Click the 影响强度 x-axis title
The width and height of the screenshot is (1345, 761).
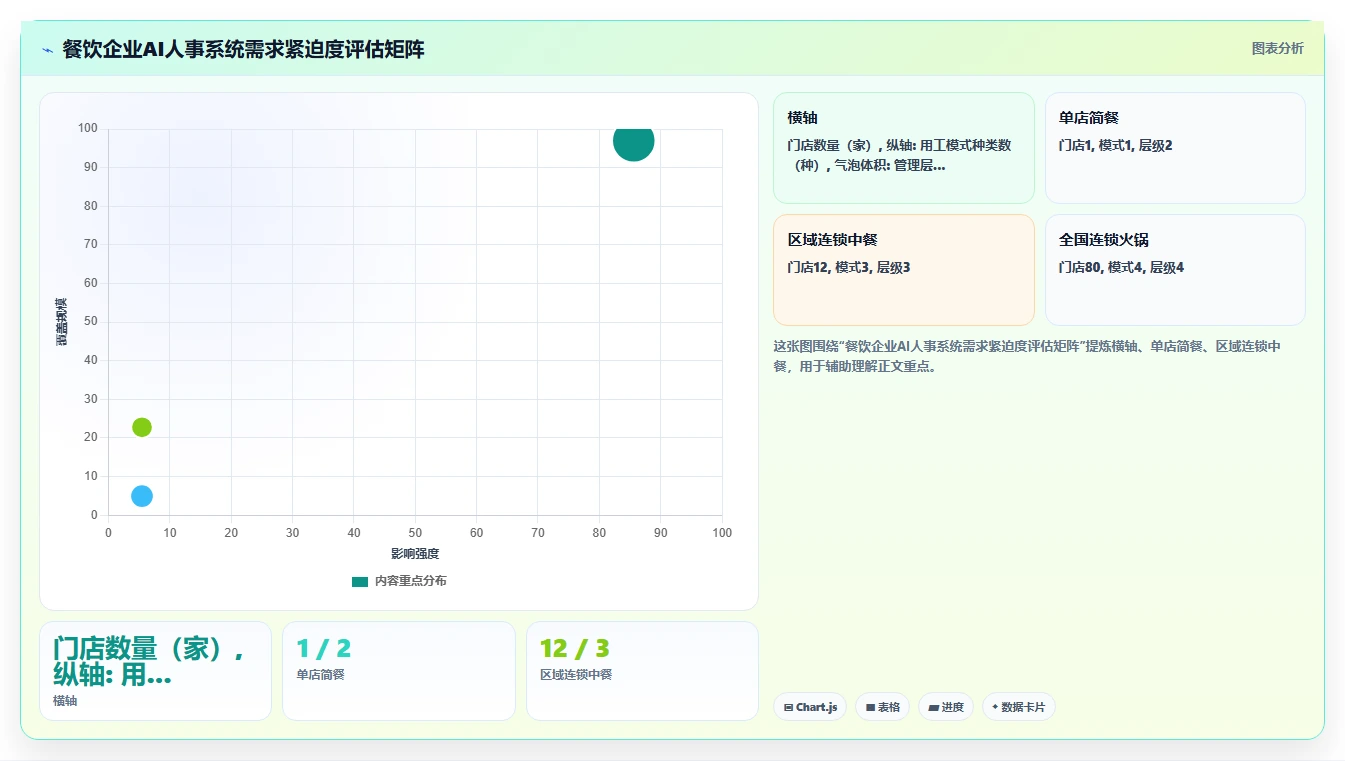click(415, 553)
